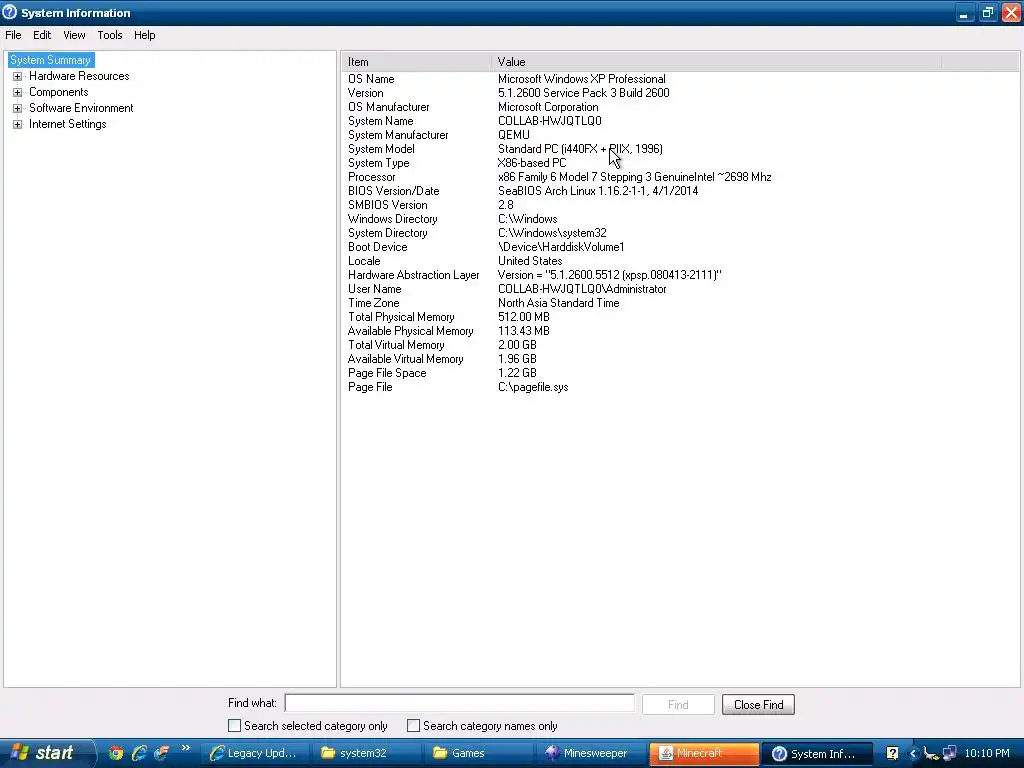The image size is (1024, 768).
Task: Click the value Microsoft Windows XP Professional
Action: 582,79
